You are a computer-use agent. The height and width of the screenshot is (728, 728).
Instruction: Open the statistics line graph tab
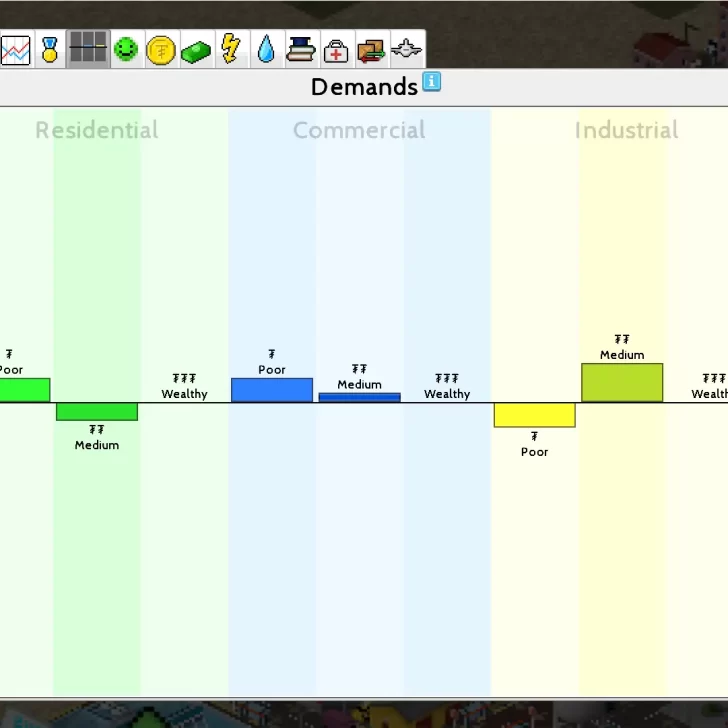click(x=14, y=49)
